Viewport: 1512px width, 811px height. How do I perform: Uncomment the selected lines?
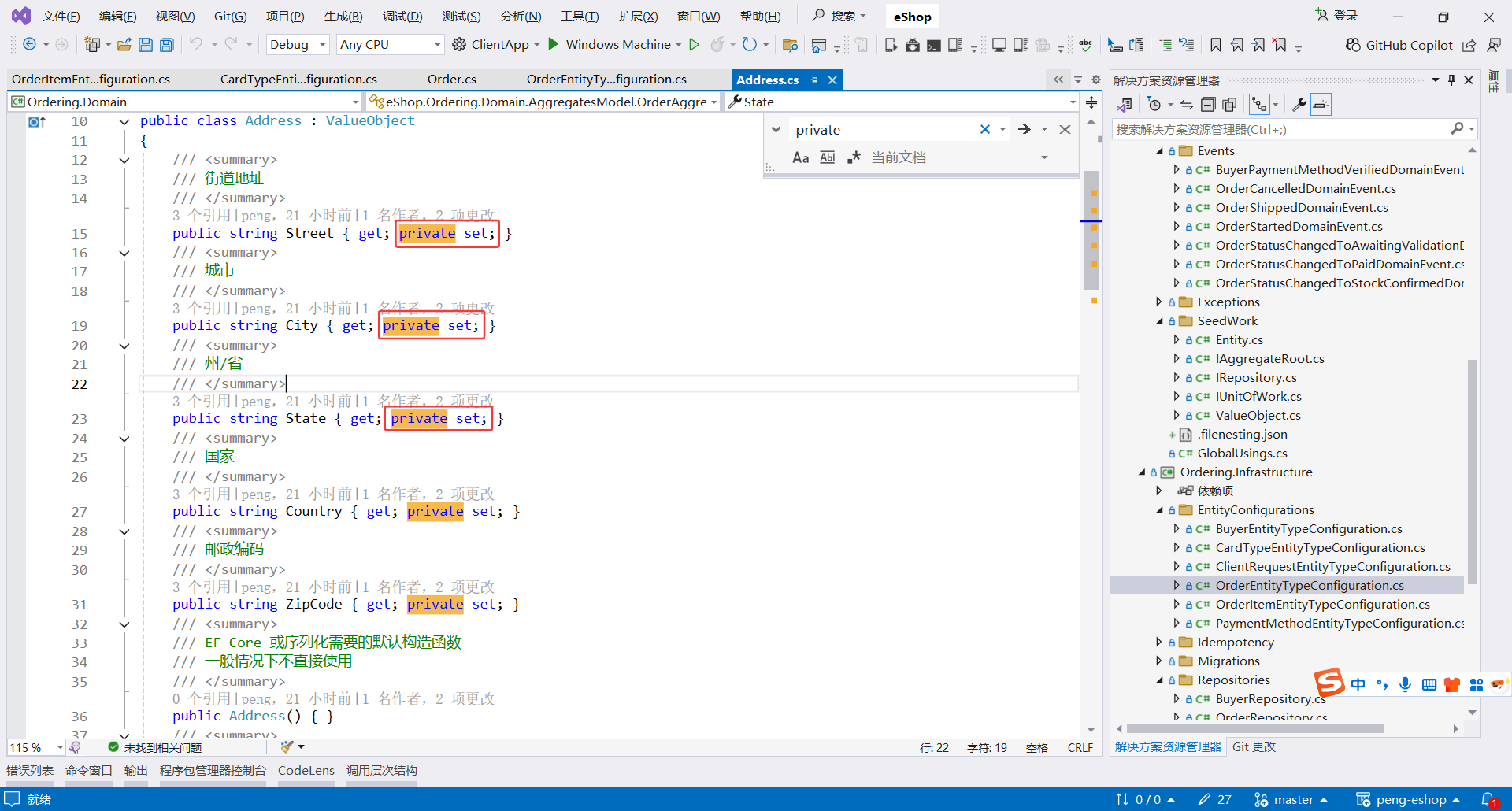tap(1187, 45)
